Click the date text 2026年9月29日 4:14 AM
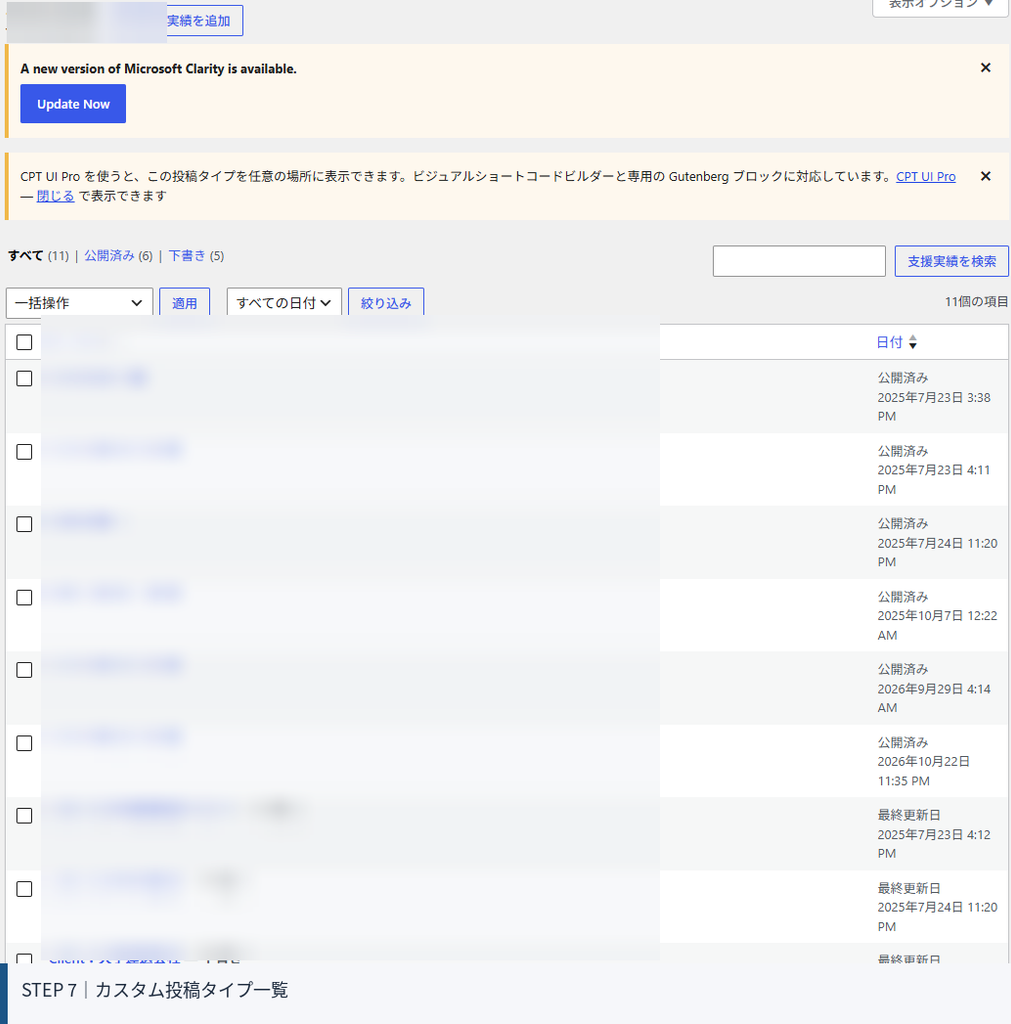This screenshot has height=1024, width=1011. pyautogui.click(x=934, y=698)
